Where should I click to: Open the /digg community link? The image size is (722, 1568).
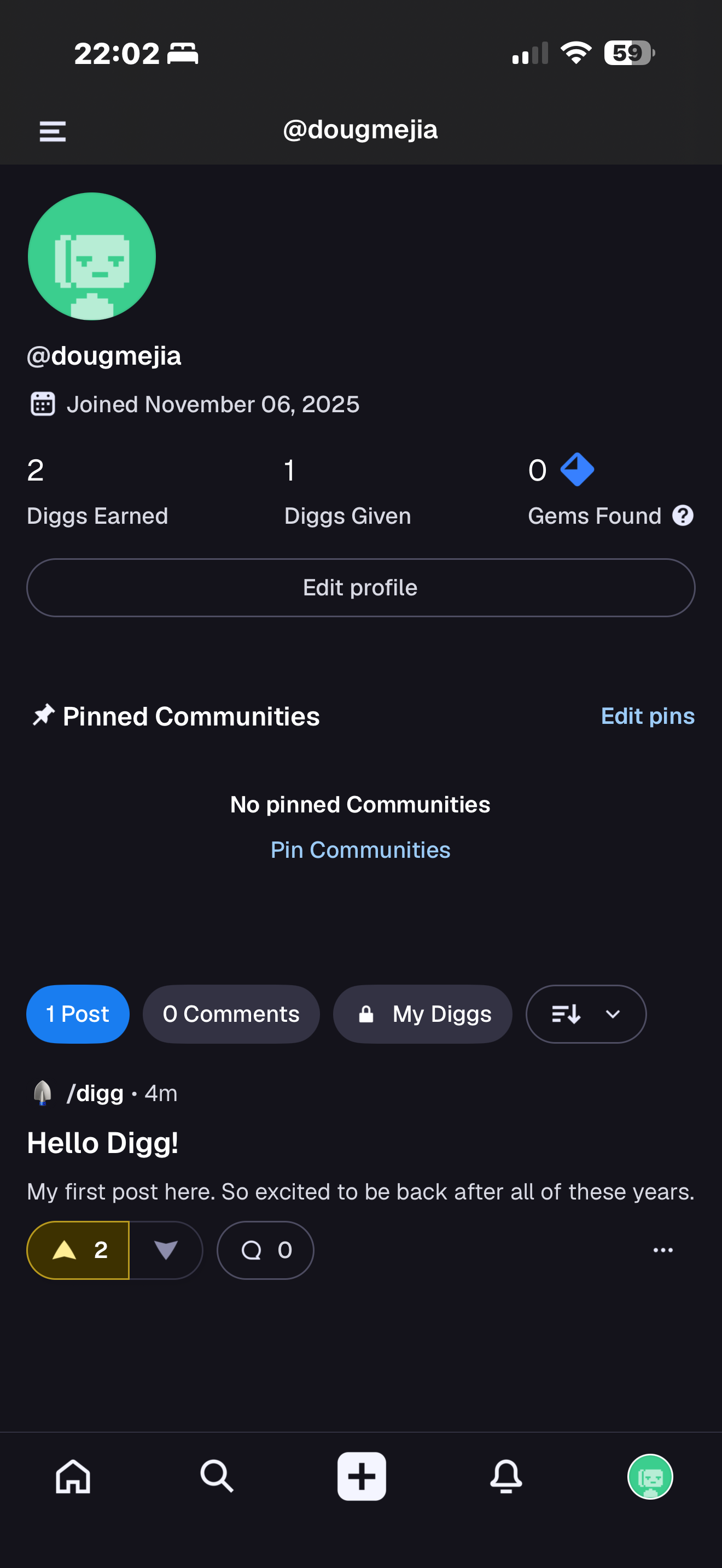[95, 1093]
